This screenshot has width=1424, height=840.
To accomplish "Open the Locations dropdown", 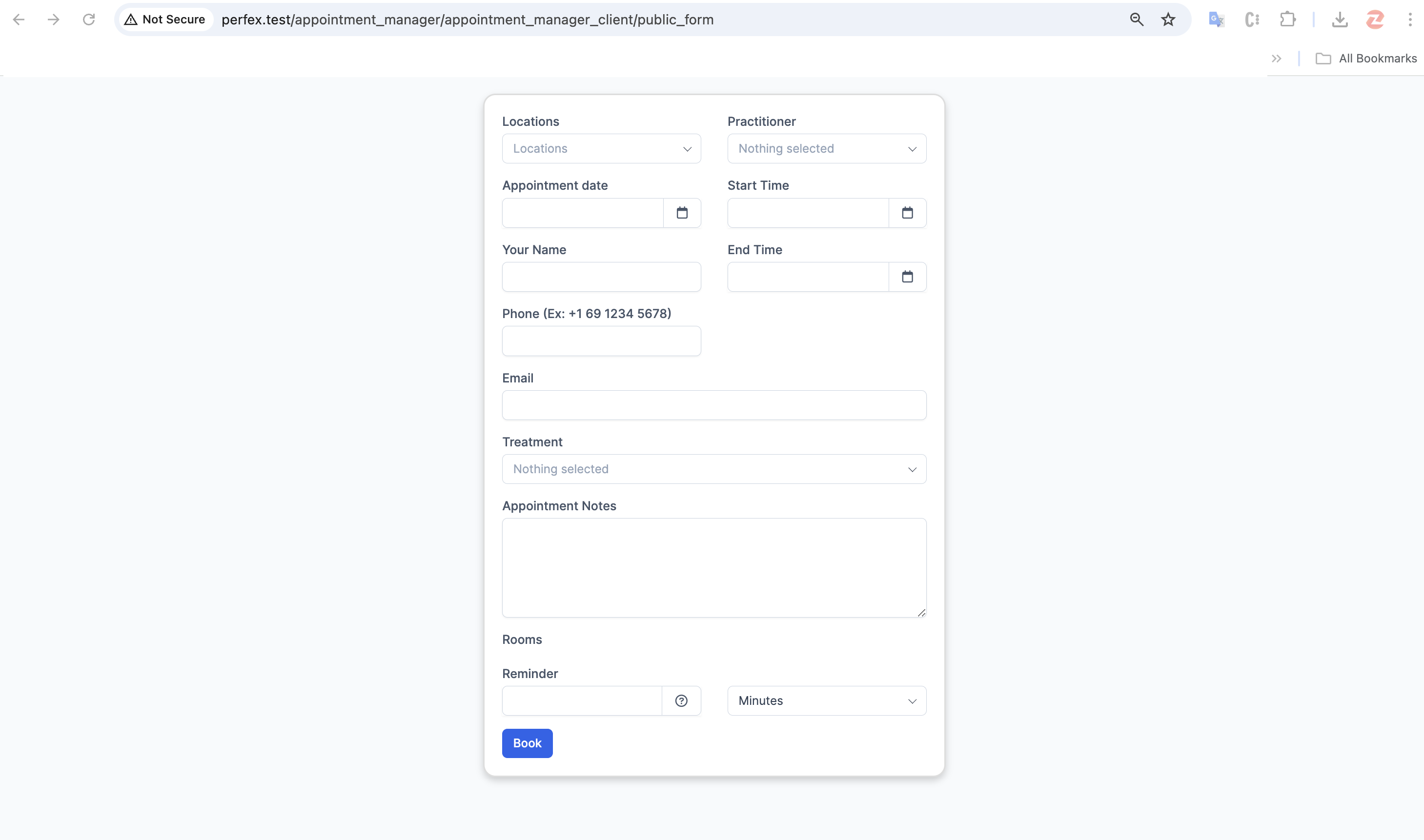I will (x=601, y=148).
